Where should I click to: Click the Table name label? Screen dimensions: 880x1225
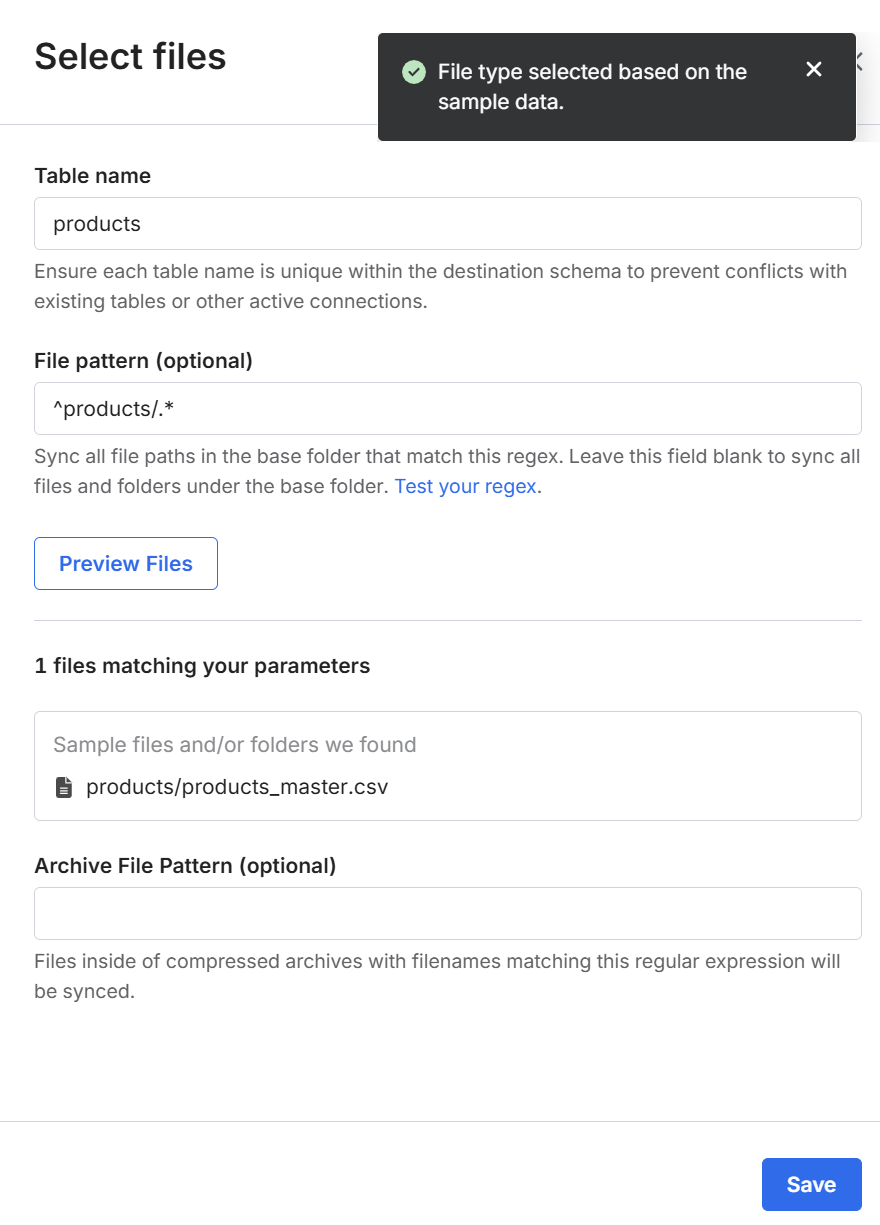[x=92, y=176]
